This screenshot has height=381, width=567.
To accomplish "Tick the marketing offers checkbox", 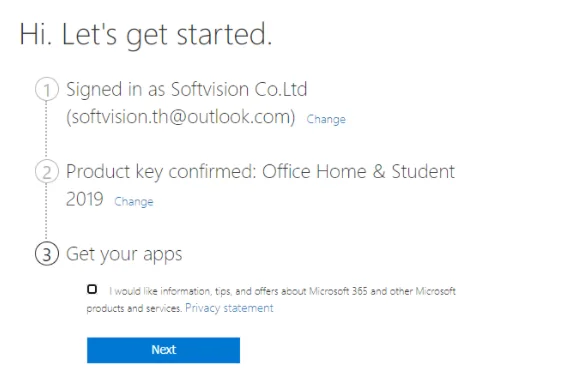I will 92,289.
